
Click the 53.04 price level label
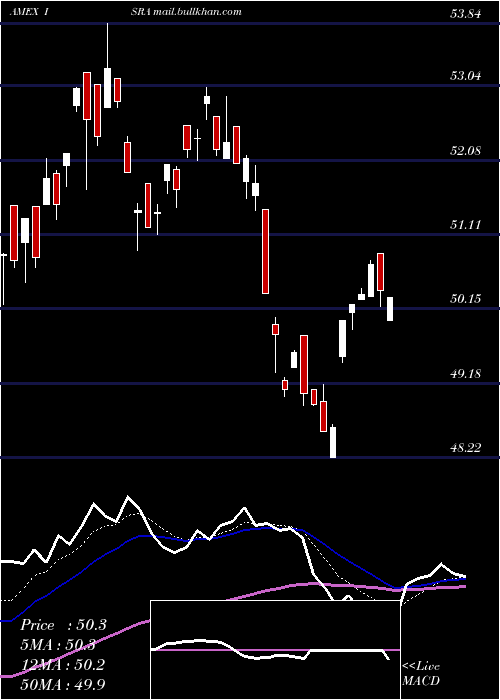pos(466,75)
